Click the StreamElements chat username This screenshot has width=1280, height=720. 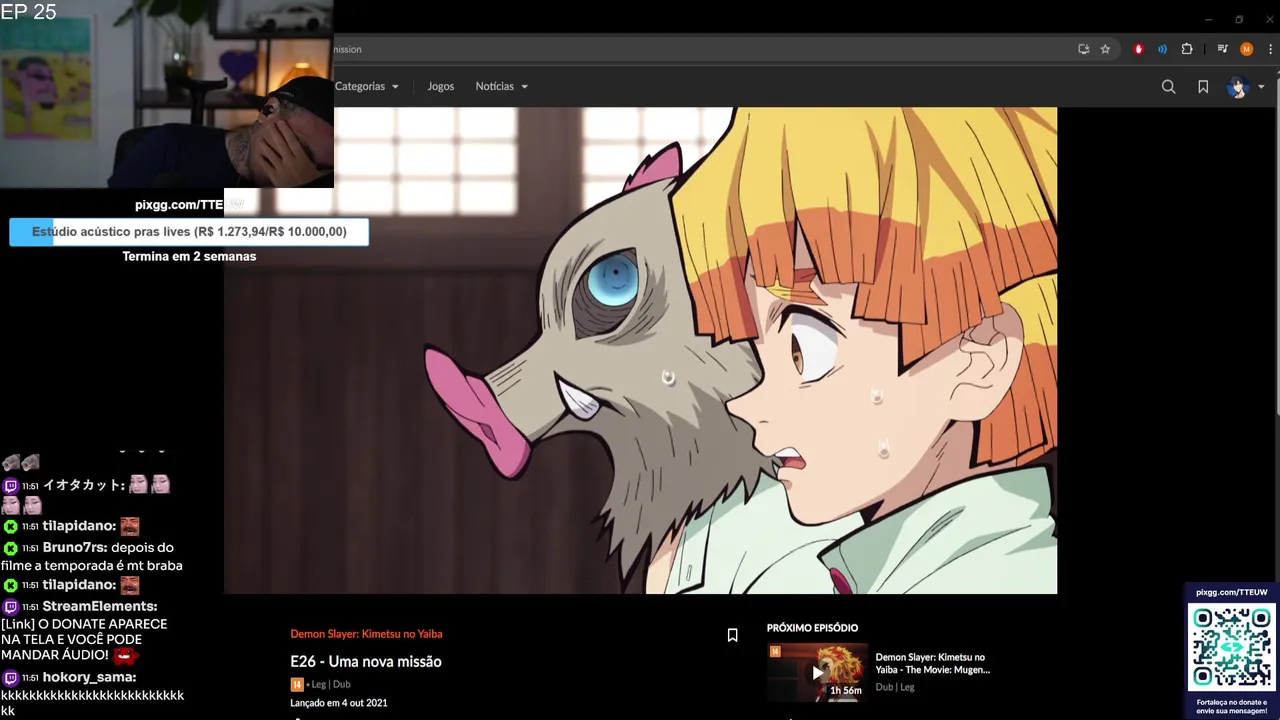coord(100,606)
